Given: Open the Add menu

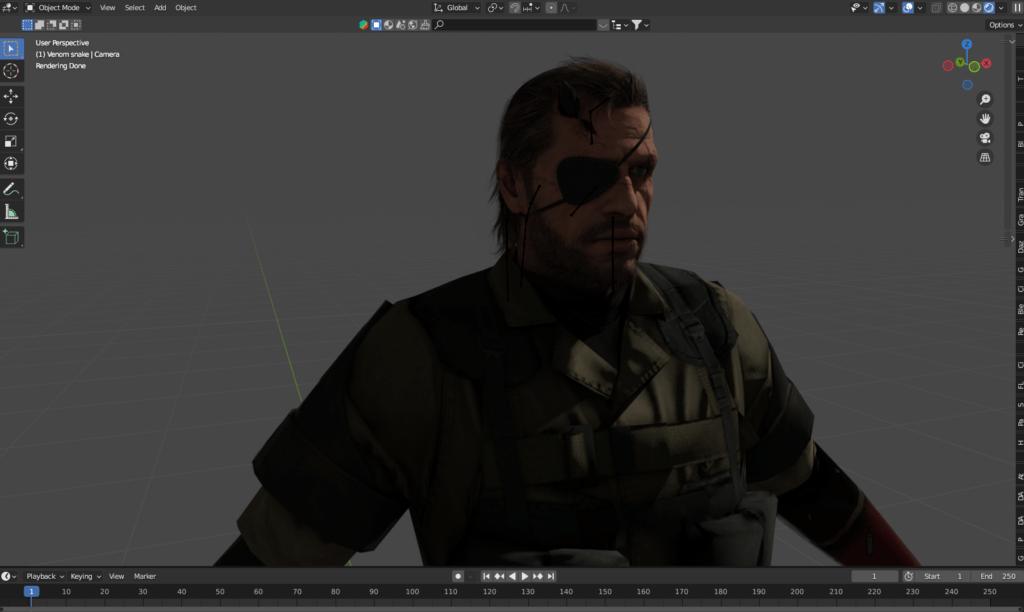Looking at the screenshot, I should (160, 7).
